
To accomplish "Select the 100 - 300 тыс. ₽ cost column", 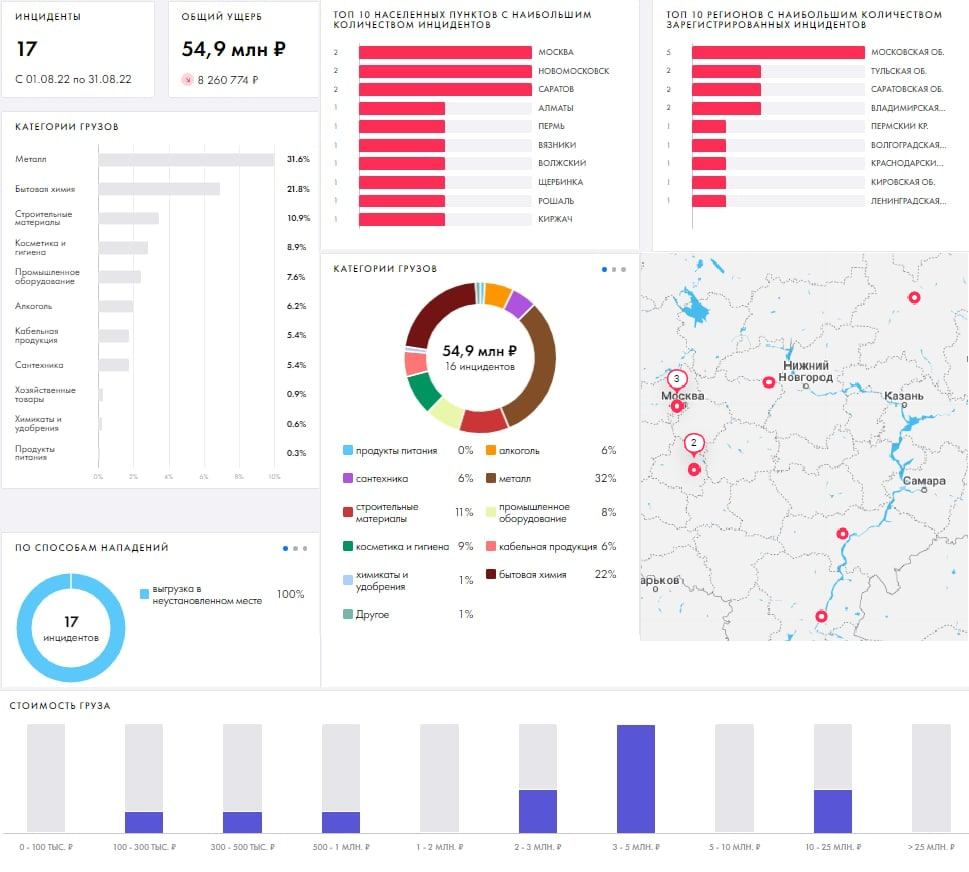I will (144, 823).
